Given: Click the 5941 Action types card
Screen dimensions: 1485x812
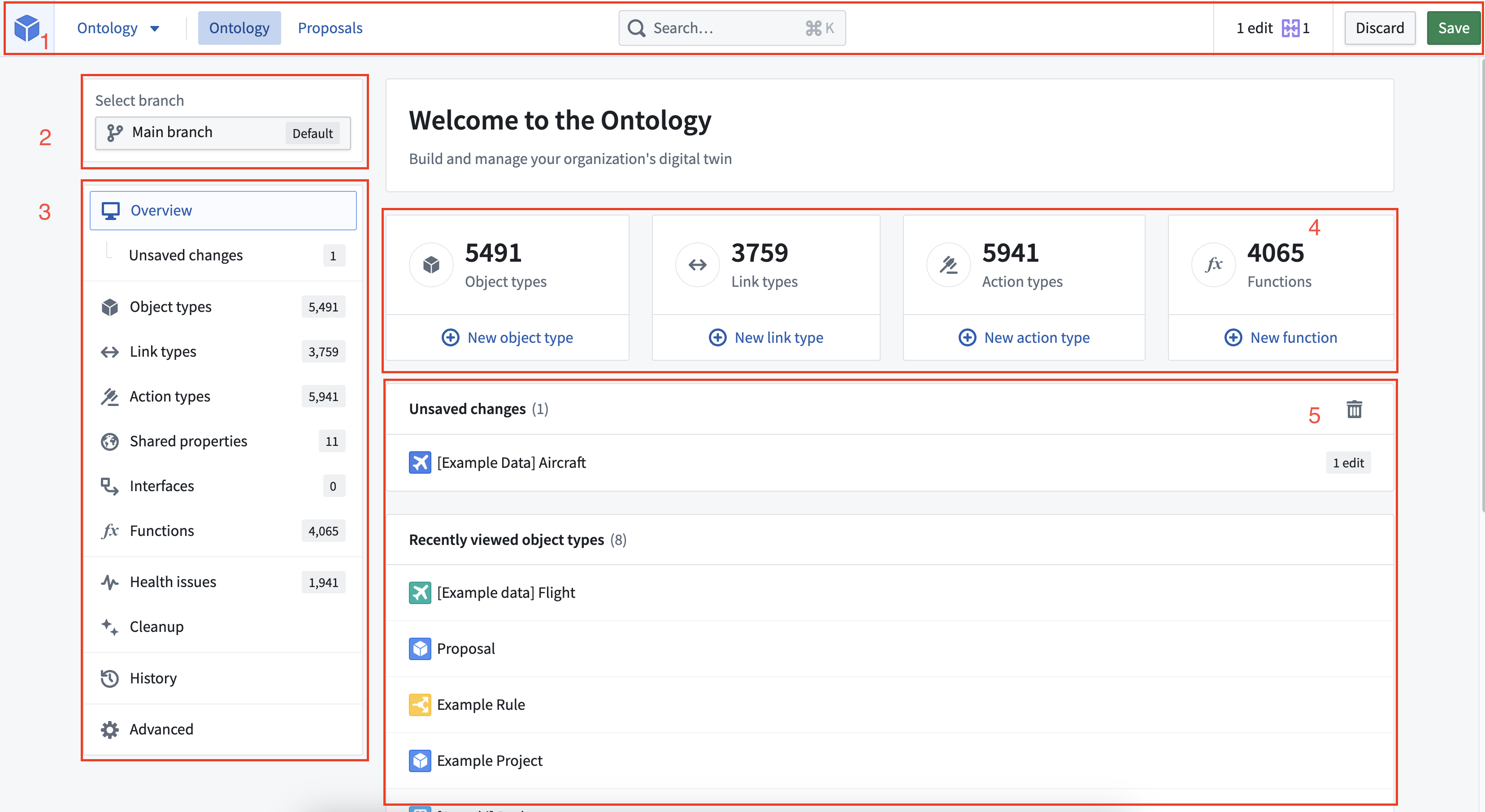Looking at the screenshot, I should 1024,264.
